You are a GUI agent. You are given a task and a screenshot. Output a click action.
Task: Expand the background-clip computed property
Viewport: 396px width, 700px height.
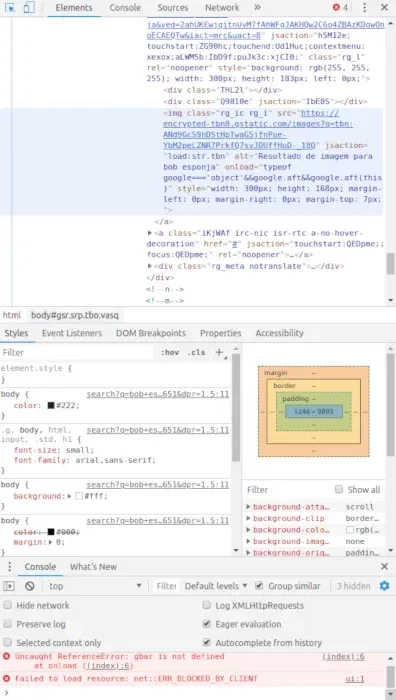click(249, 518)
